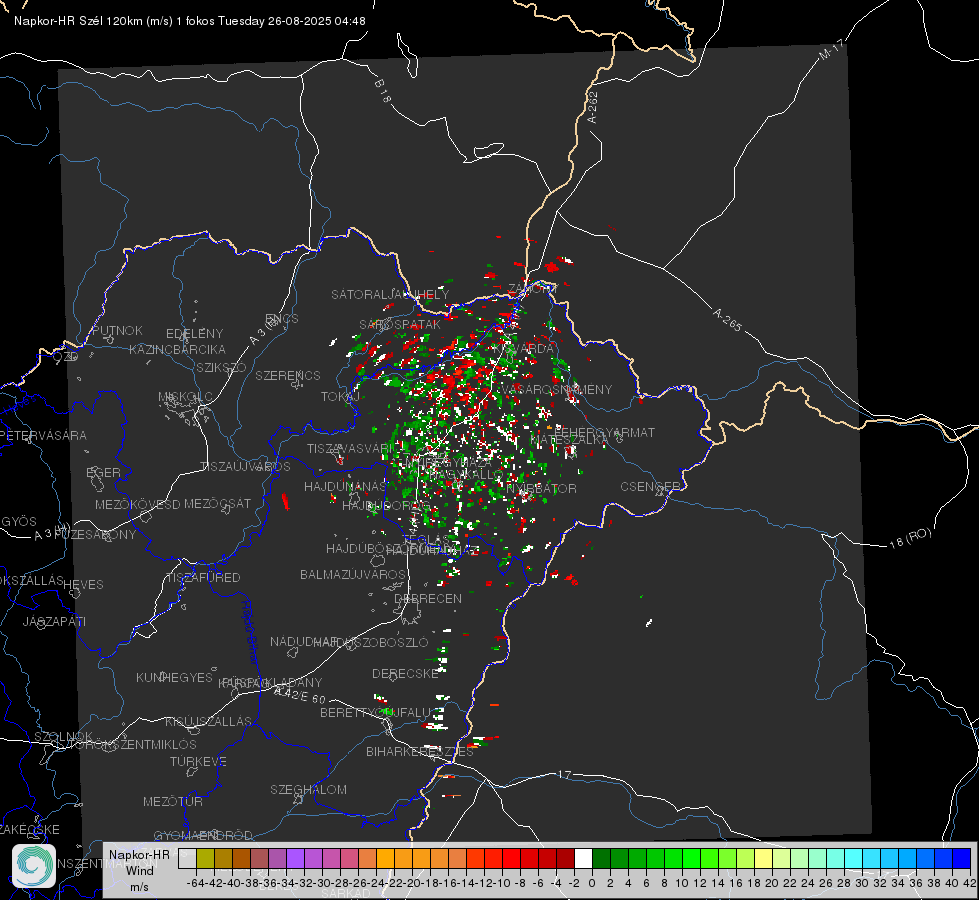Click the FÜZESABONY label

pos(95,535)
